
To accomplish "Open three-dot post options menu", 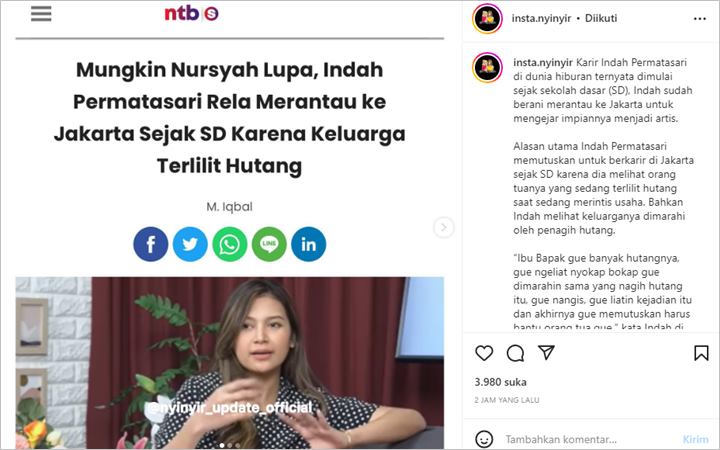I will [x=700, y=18].
